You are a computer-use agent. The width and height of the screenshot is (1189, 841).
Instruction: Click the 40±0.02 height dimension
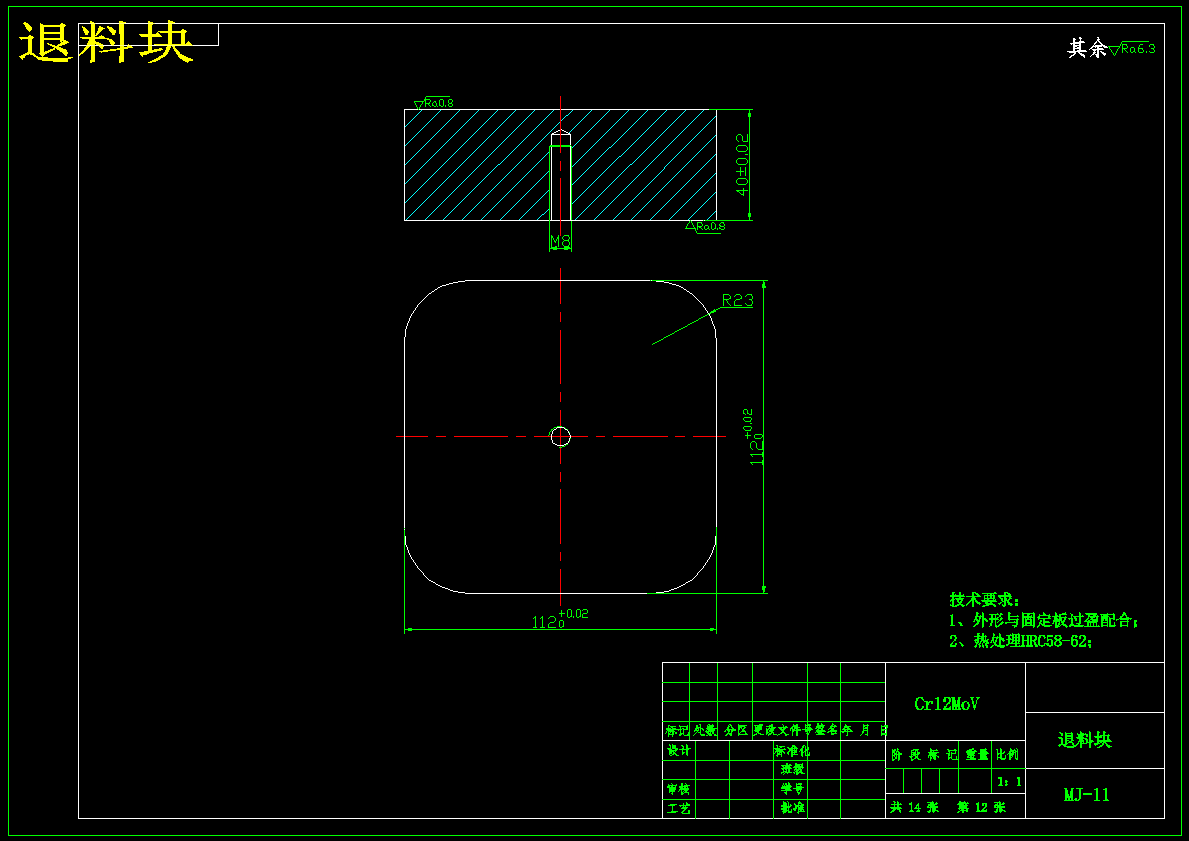[x=742, y=165]
